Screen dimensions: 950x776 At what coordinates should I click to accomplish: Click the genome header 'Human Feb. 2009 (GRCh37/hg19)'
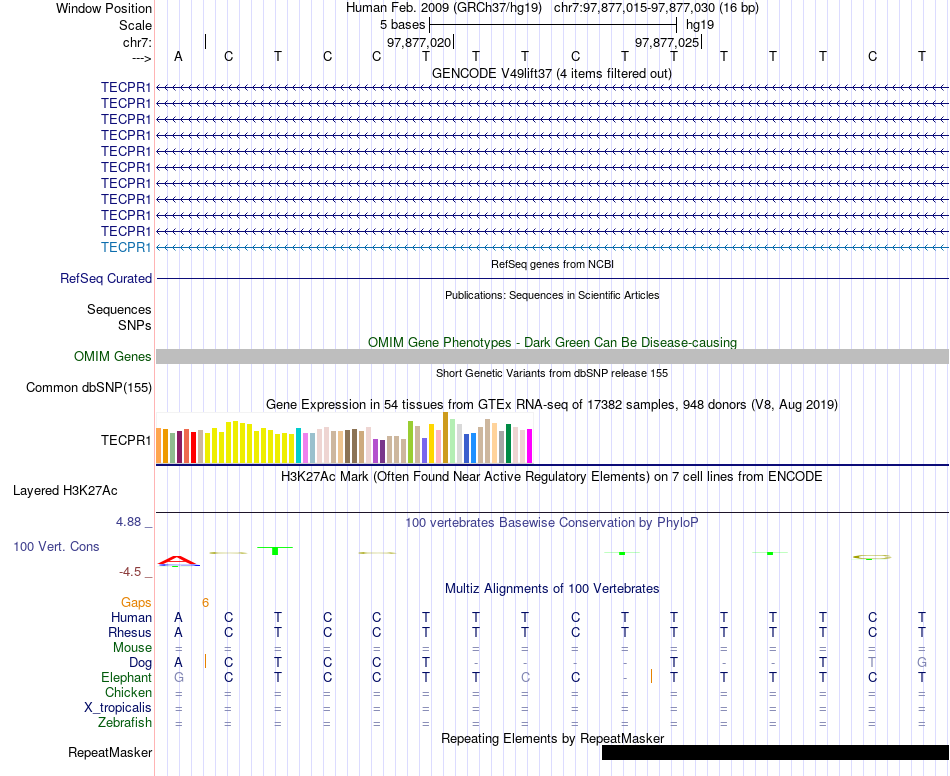coord(443,8)
